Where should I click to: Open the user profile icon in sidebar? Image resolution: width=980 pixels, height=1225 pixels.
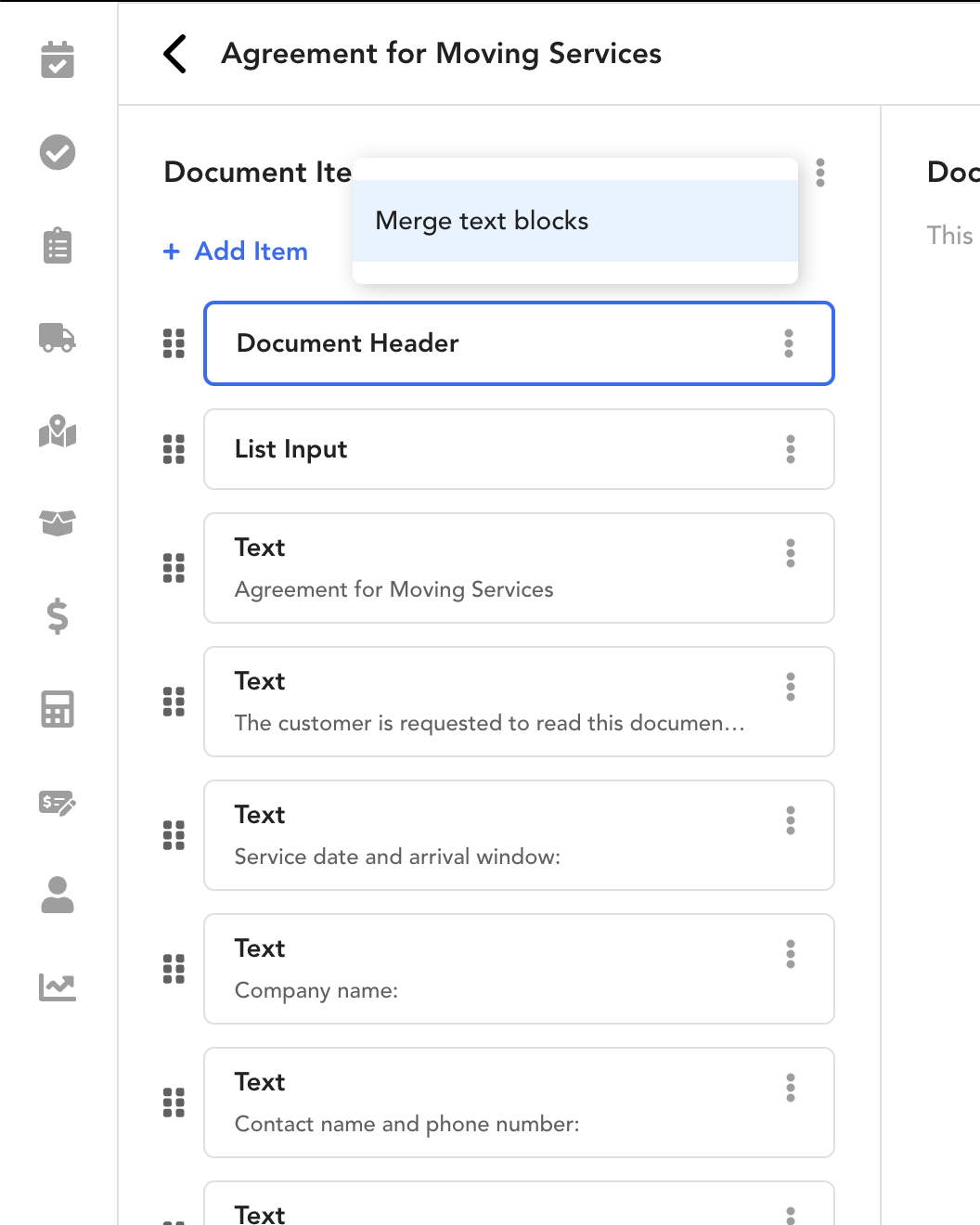click(58, 895)
